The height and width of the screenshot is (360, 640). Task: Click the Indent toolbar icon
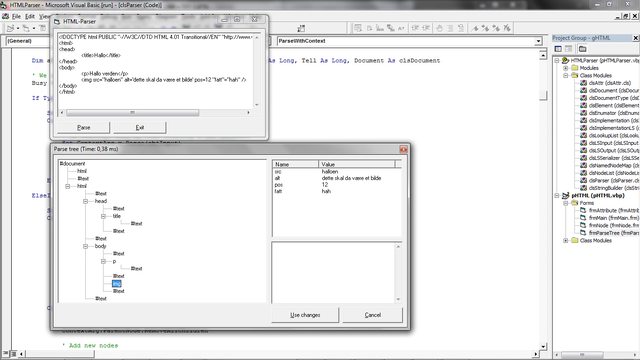tap(416, 28)
